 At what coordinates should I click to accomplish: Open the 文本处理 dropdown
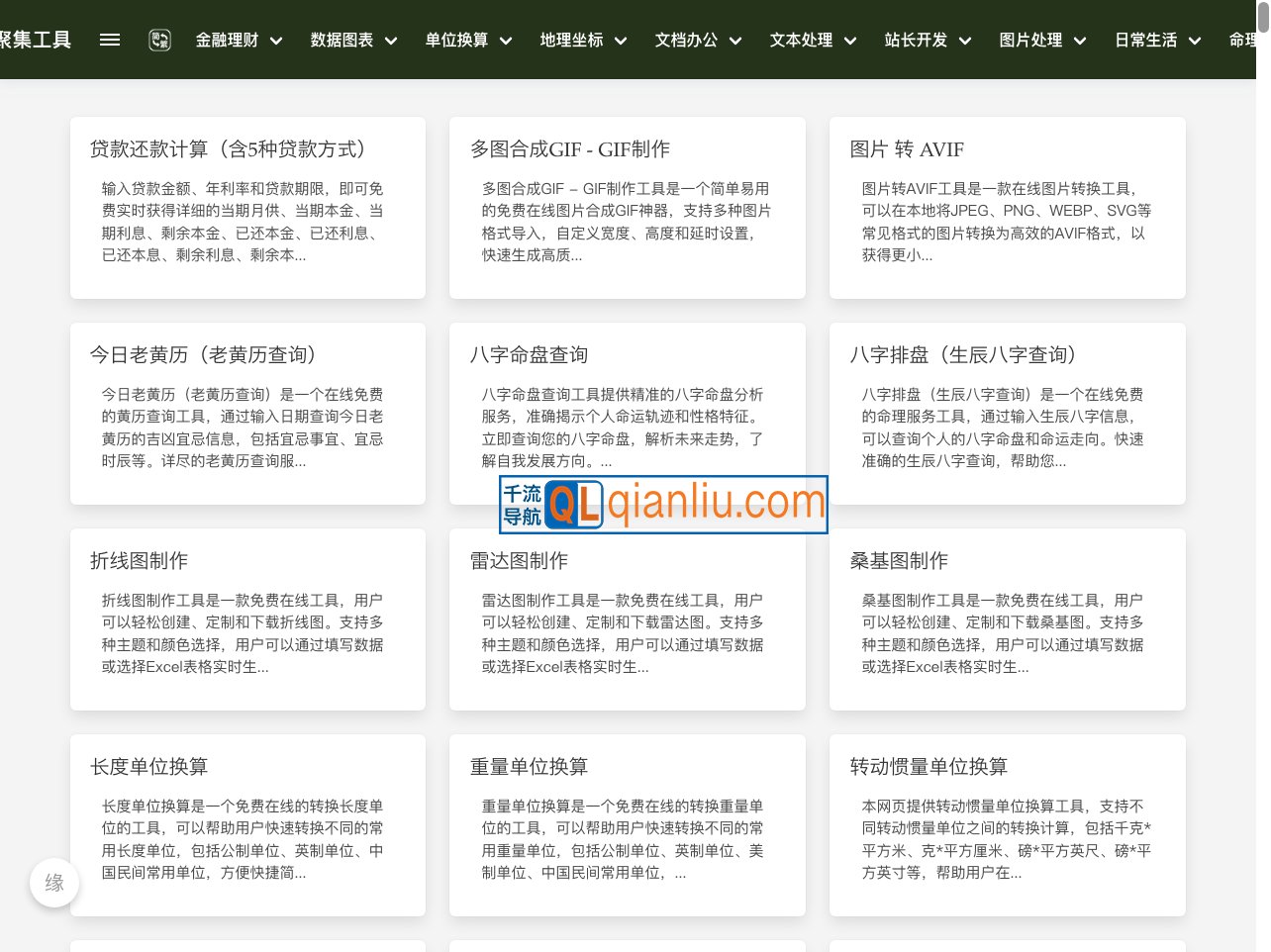pyautogui.click(x=812, y=40)
